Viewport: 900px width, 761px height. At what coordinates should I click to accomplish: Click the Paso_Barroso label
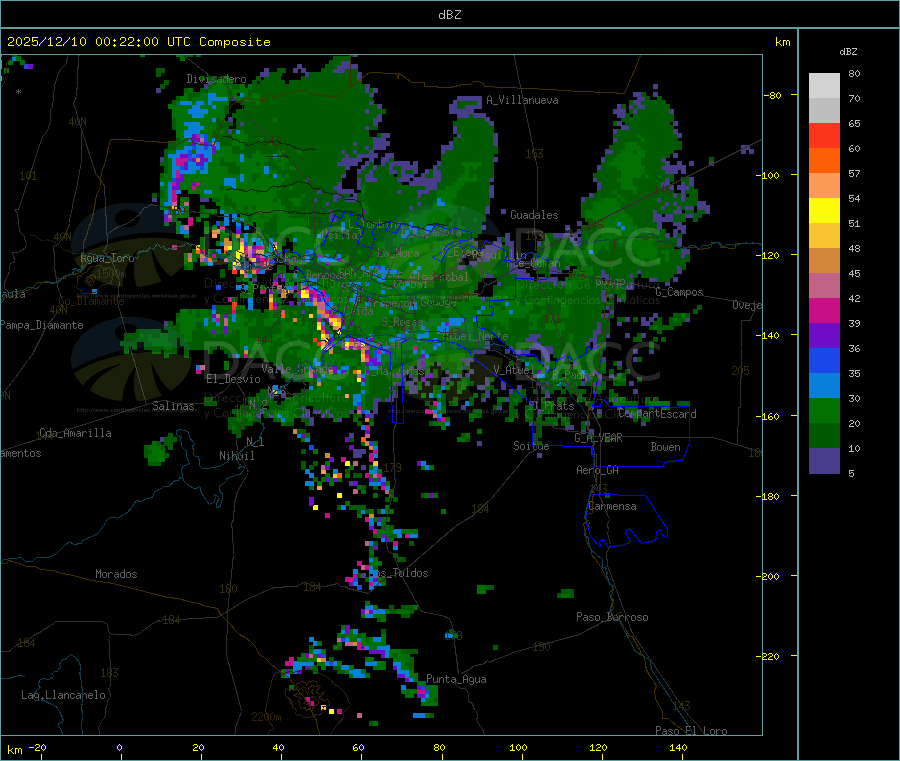click(x=612, y=617)
